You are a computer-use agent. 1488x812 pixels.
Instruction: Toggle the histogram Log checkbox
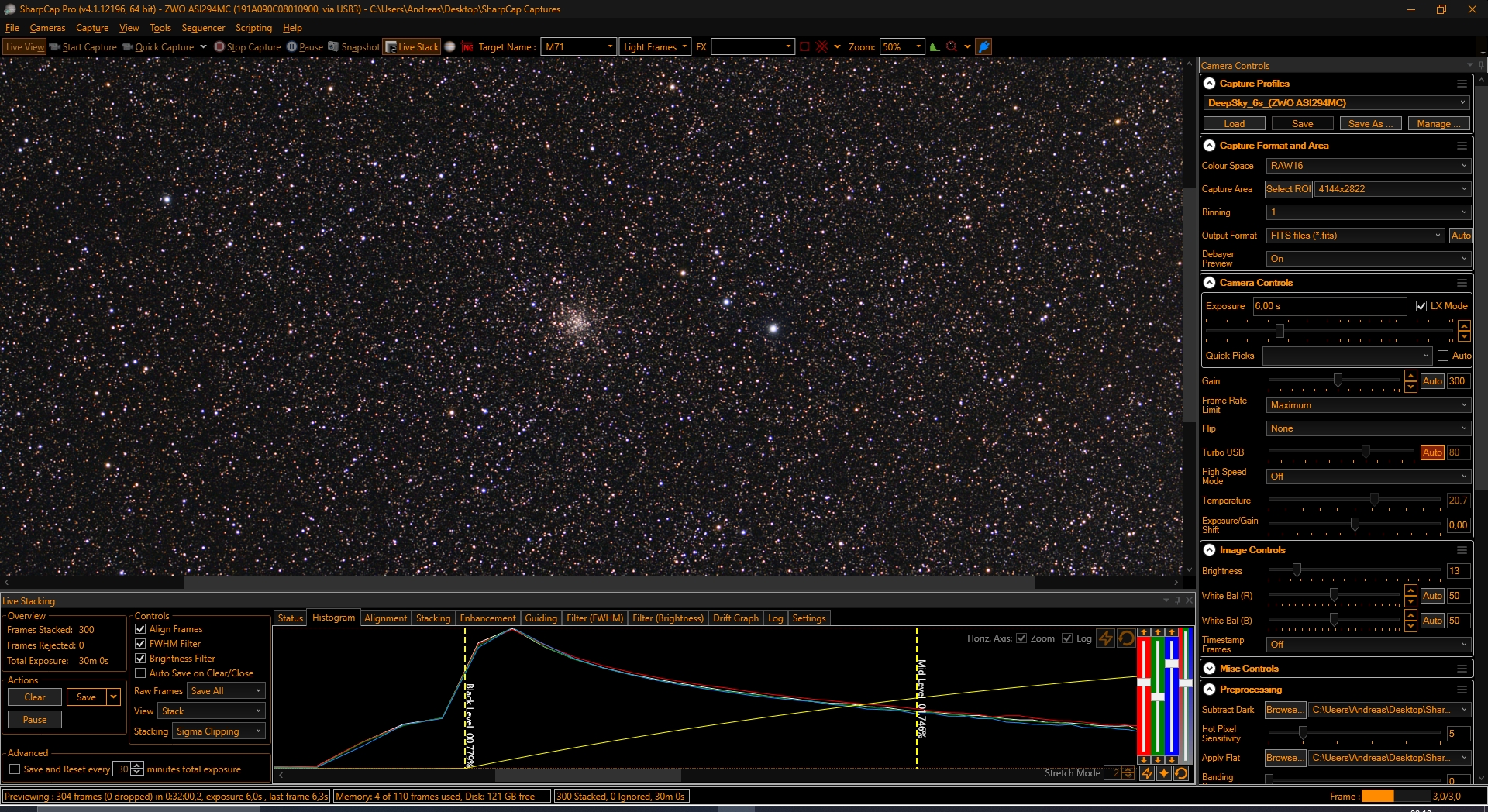click(1067, 638)
